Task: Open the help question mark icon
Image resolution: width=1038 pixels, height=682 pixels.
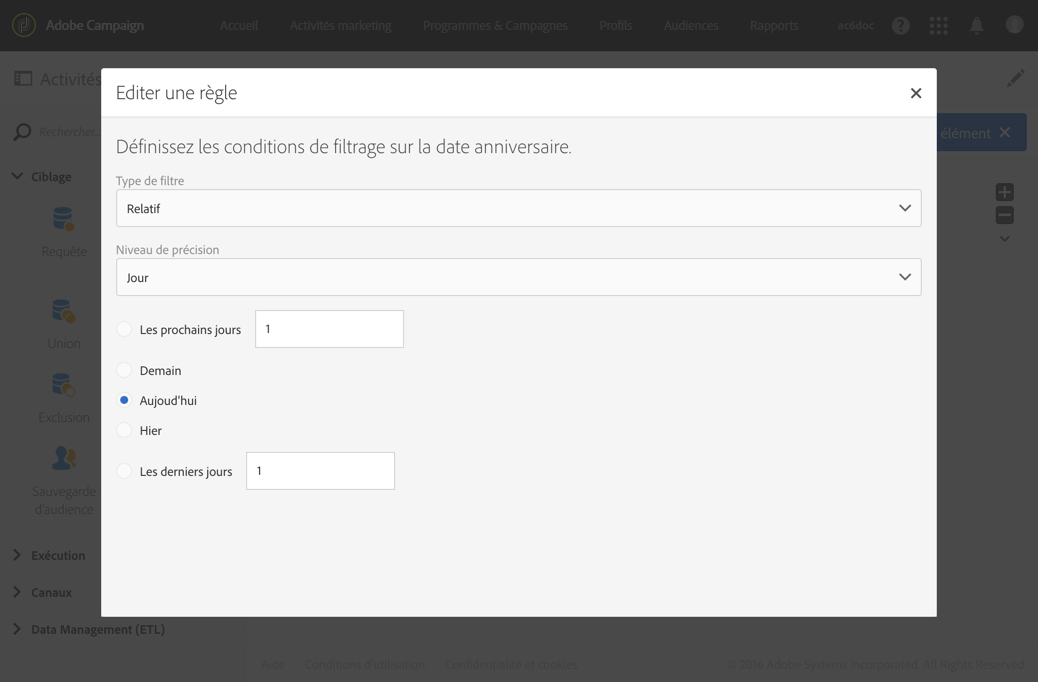Action: (x=900, y=26)
